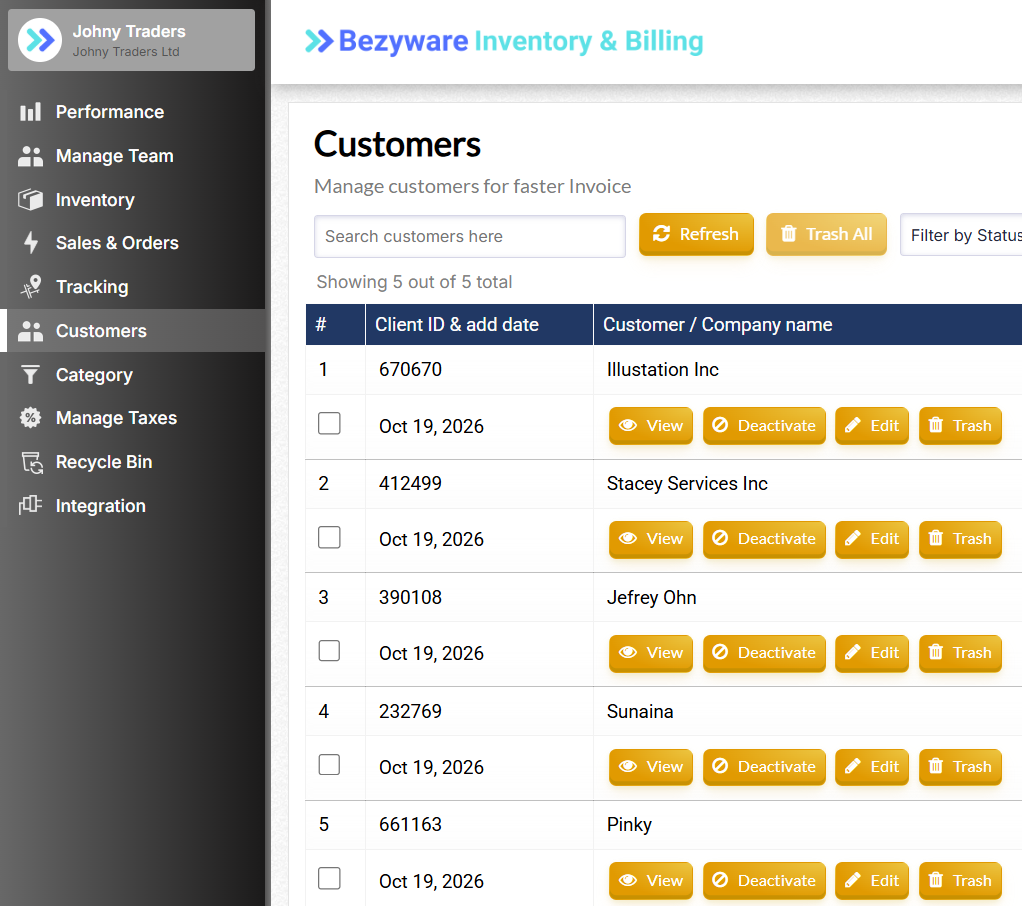Click the Tracking map pin icon
This screenshot has width=1022, height=906.
[31, 287]
